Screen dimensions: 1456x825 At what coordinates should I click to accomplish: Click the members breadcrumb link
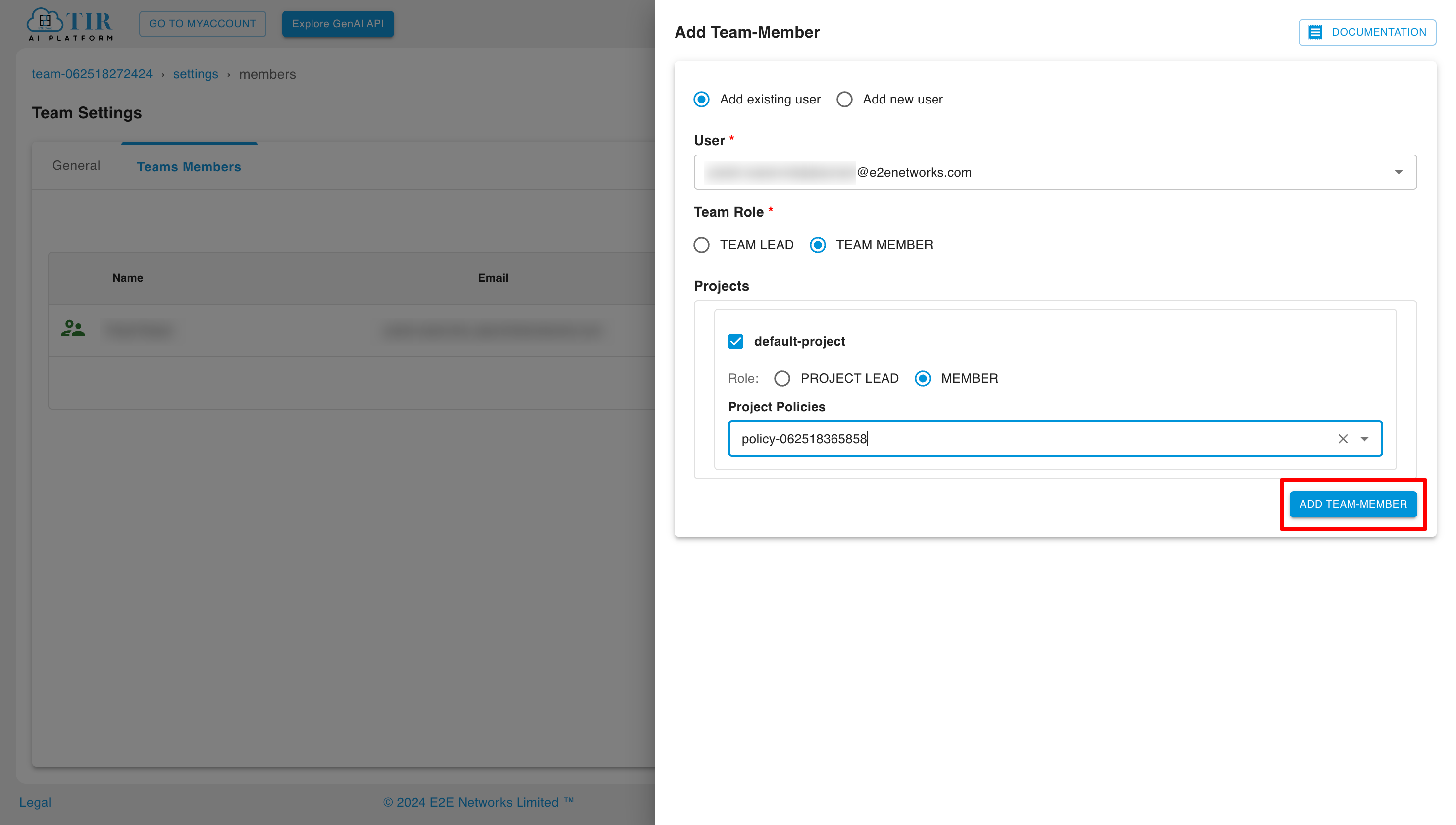pyautogui.click(x=267, y=73)
